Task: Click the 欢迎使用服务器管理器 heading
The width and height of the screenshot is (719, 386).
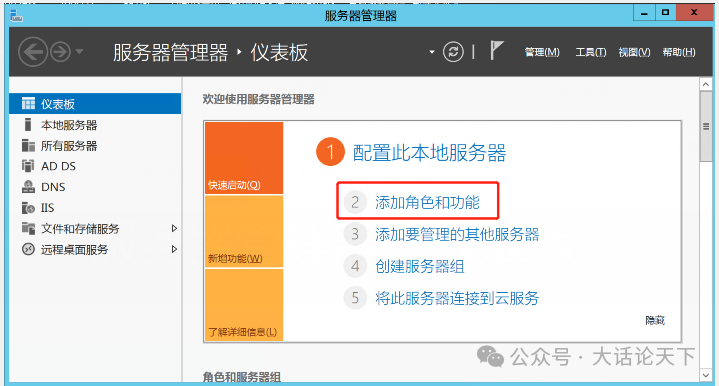Action: (x=259, y=99)
